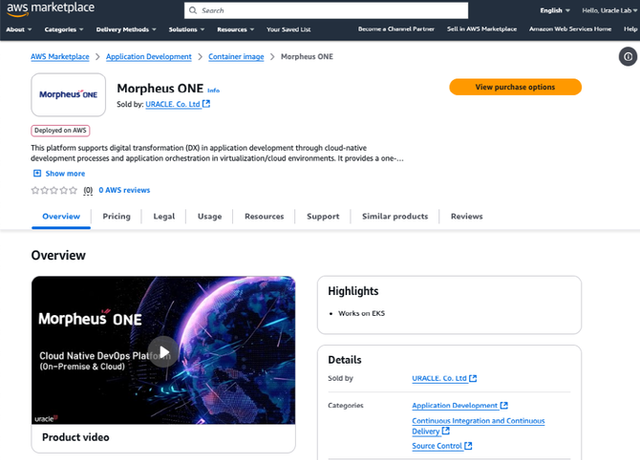Switch to the Pricing tab
This screenshot has height=460, width=640.
(116, 216)
